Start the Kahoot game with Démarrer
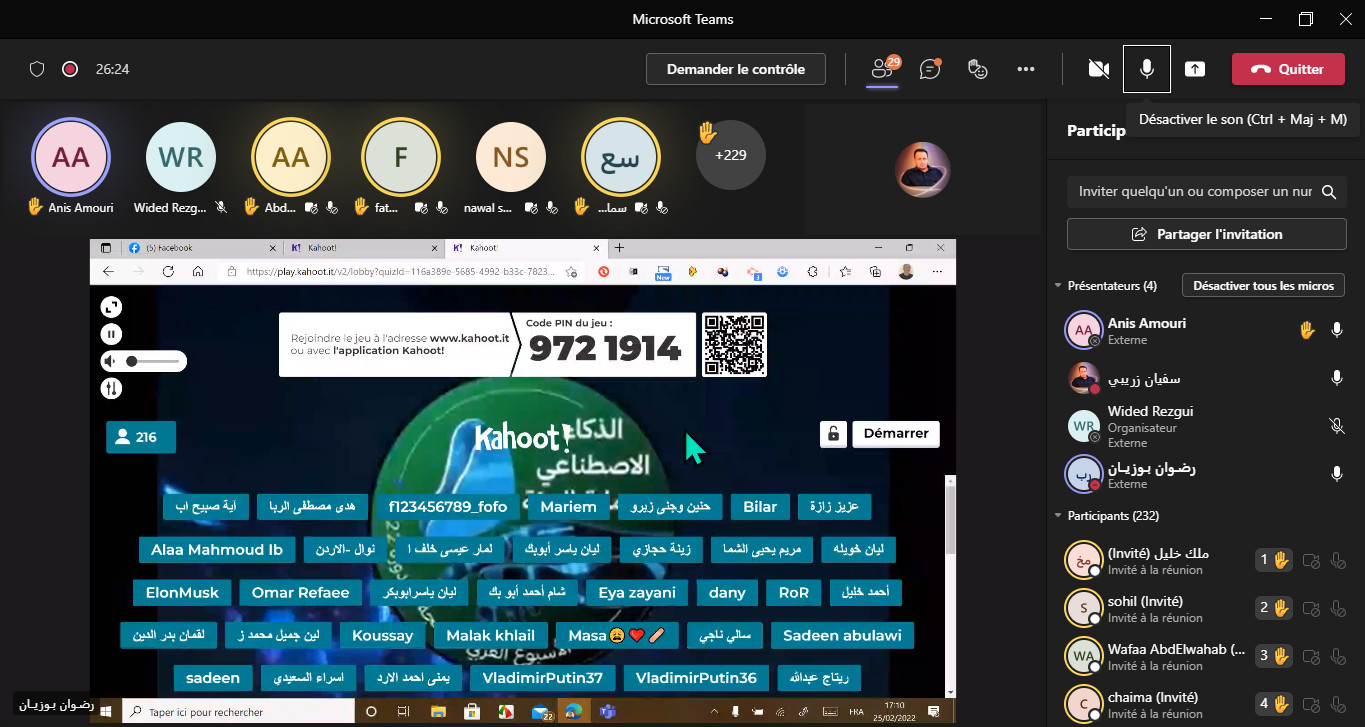The width and height of the screenshot is (1365, 727). (x=896, y=434)
